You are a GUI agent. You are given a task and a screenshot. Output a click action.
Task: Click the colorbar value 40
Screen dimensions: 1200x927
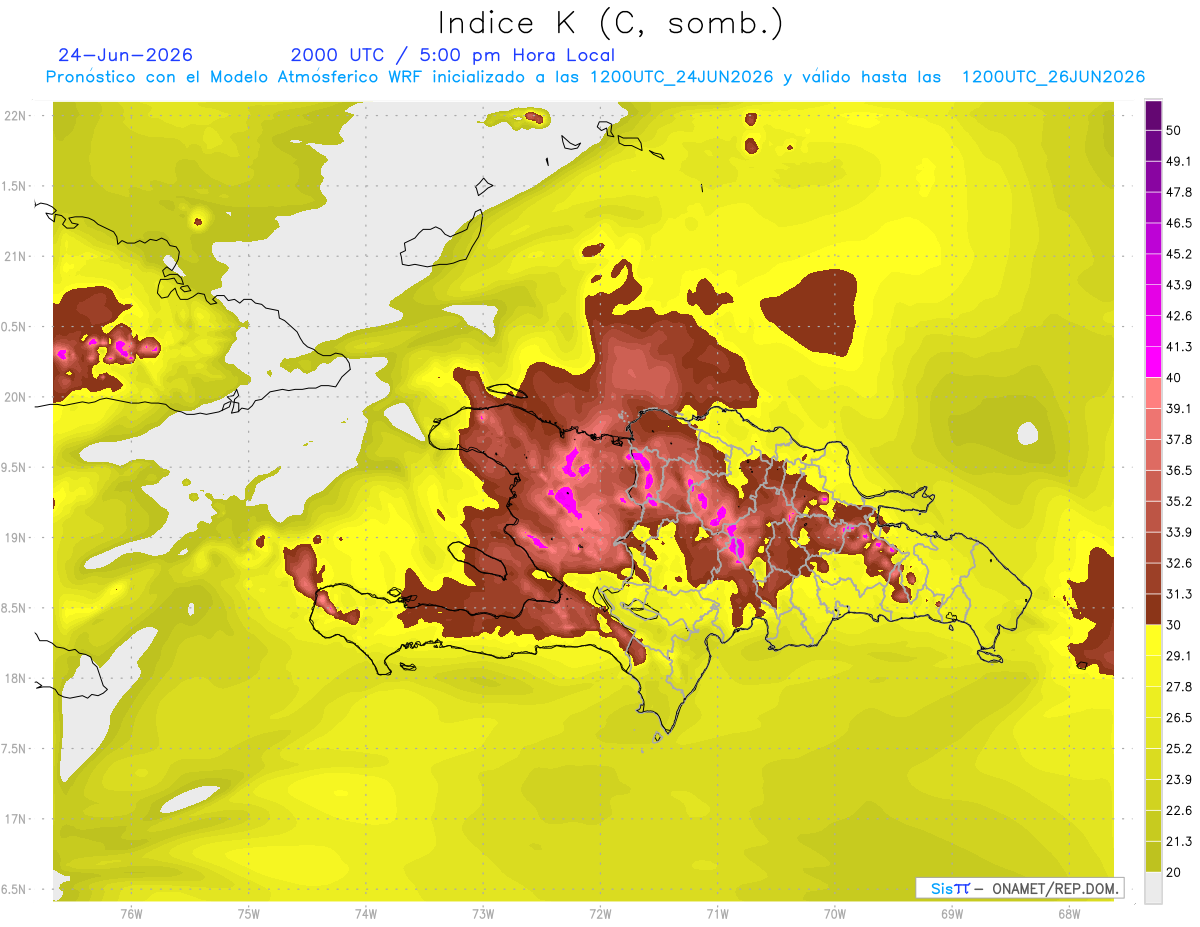1175,378
